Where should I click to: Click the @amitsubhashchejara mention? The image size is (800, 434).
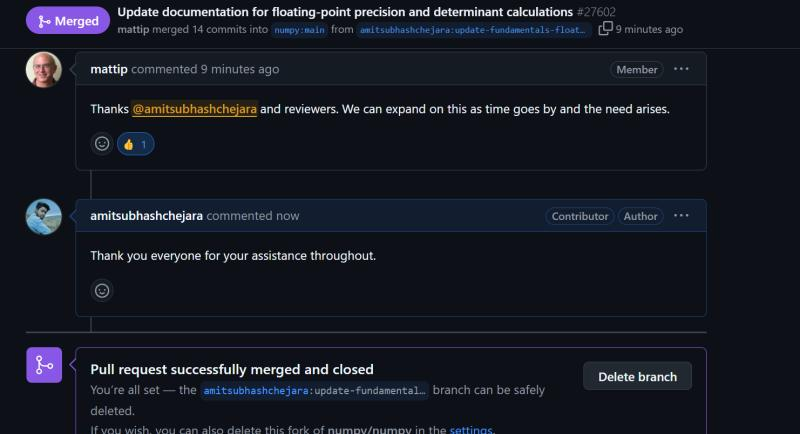(x=194, y=109)
